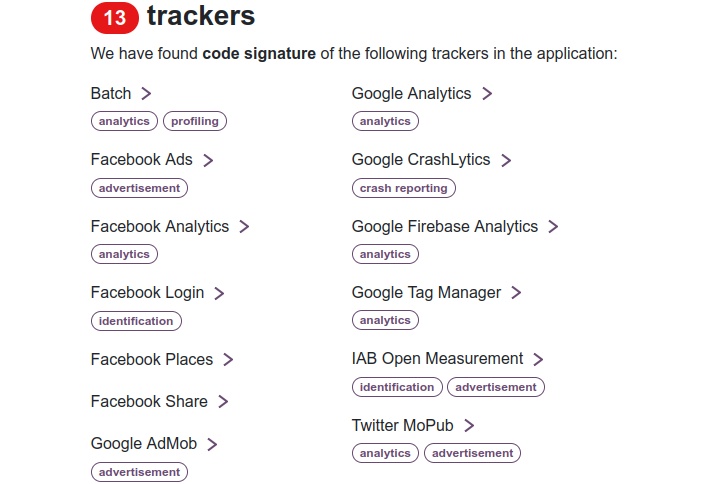708x484 pixels.
Task: Click the chevron next to Google Analytics
Action: [487, 93]
